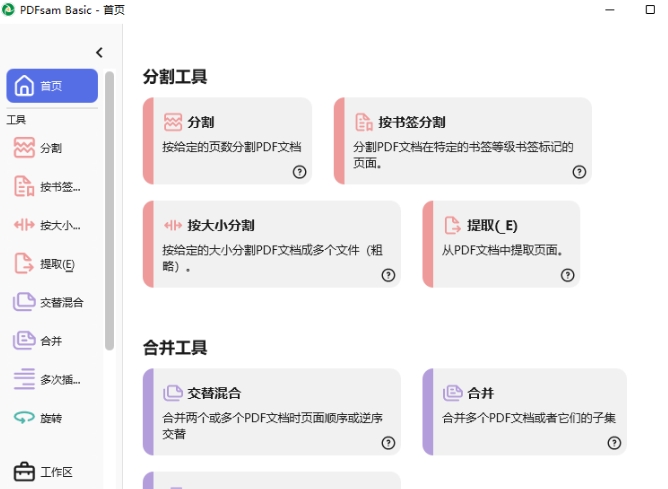Click the sidebar vertical scrollbar
Viewport: 668px width, 489px height.
pos(109,211)
